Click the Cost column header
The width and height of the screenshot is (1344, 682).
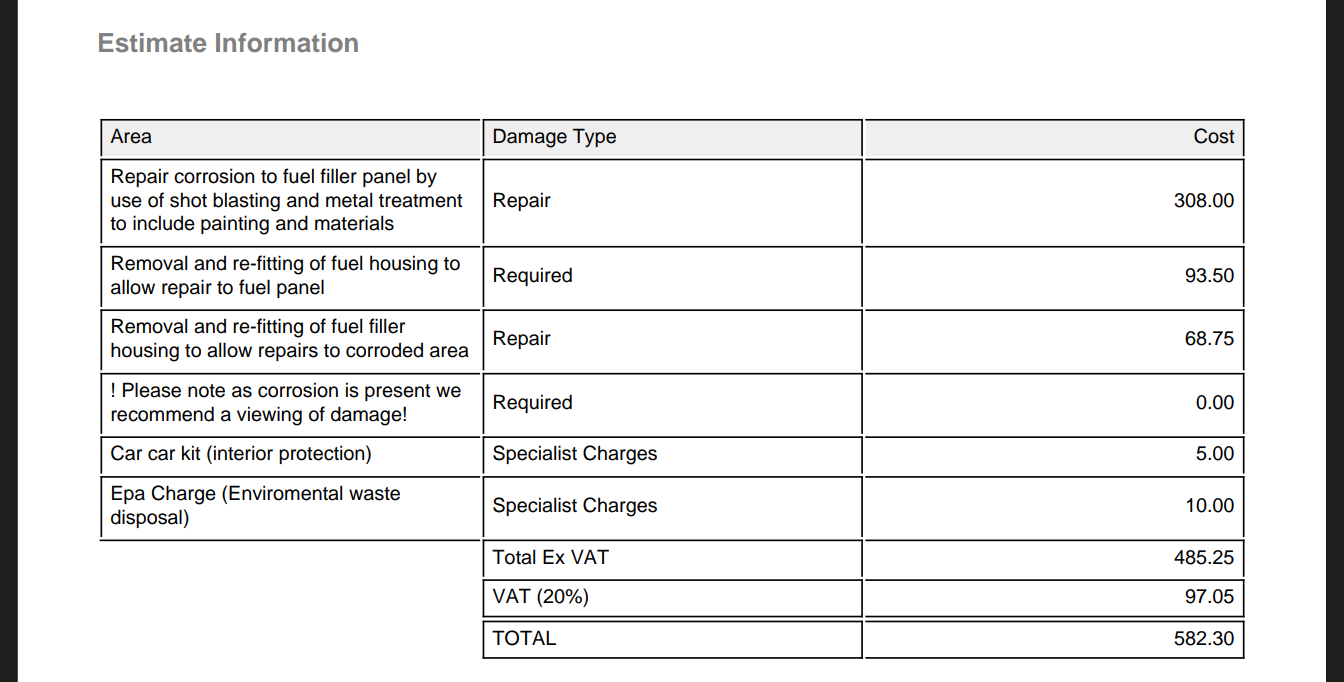point(1214,137)
